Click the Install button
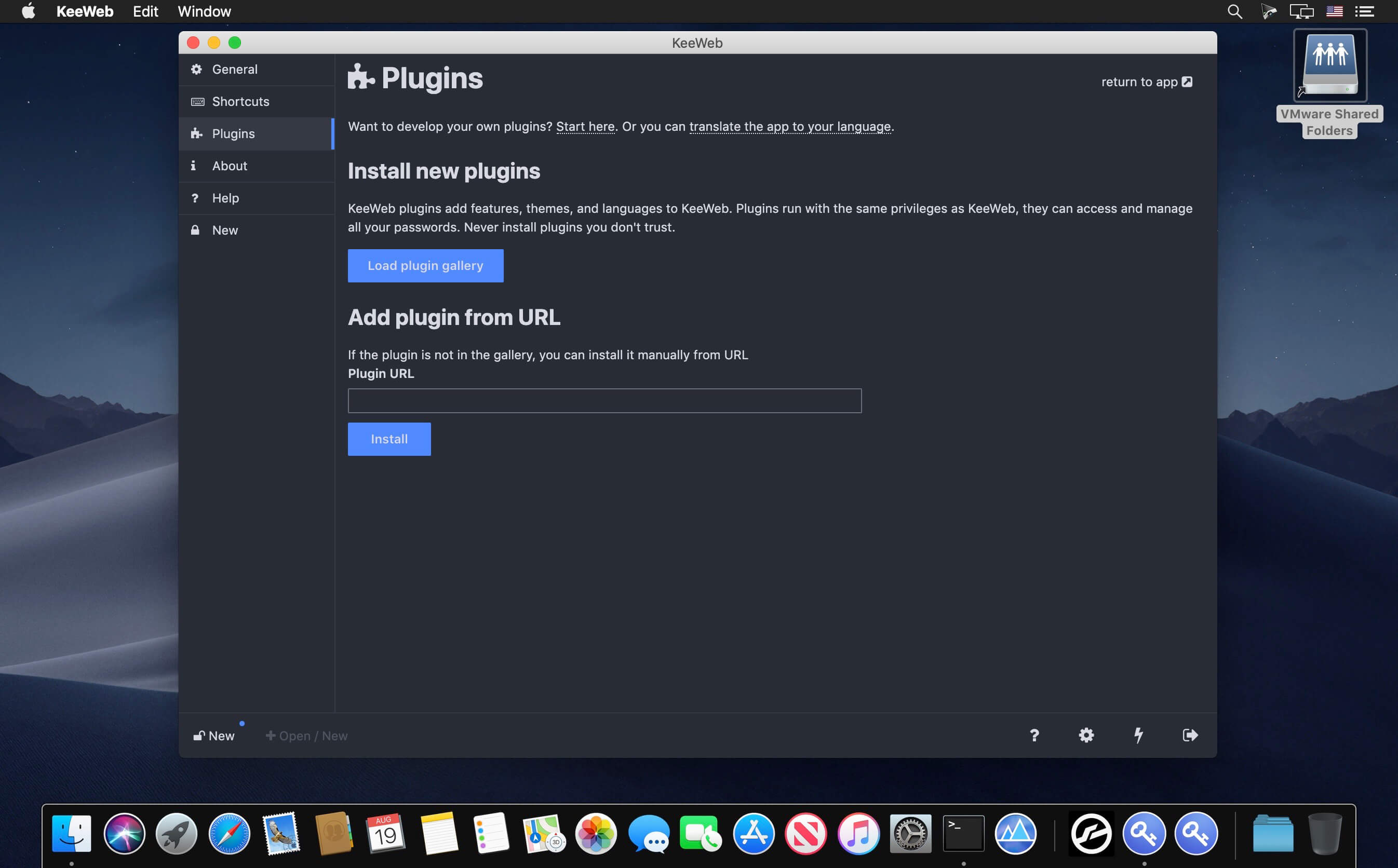Image resolution: width=1398 pixels, height=868 pixels. [389, 439]
